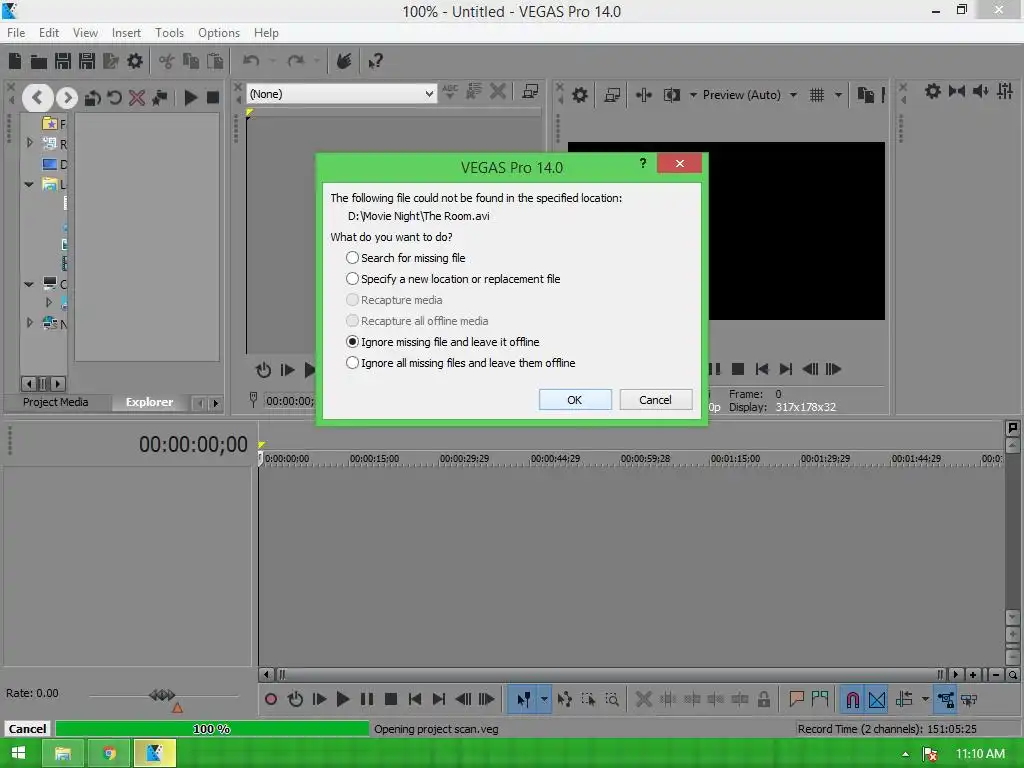1024x768 pixels.
Task: Click Pause in the timeline transport bar
Action: coord(367,699)
